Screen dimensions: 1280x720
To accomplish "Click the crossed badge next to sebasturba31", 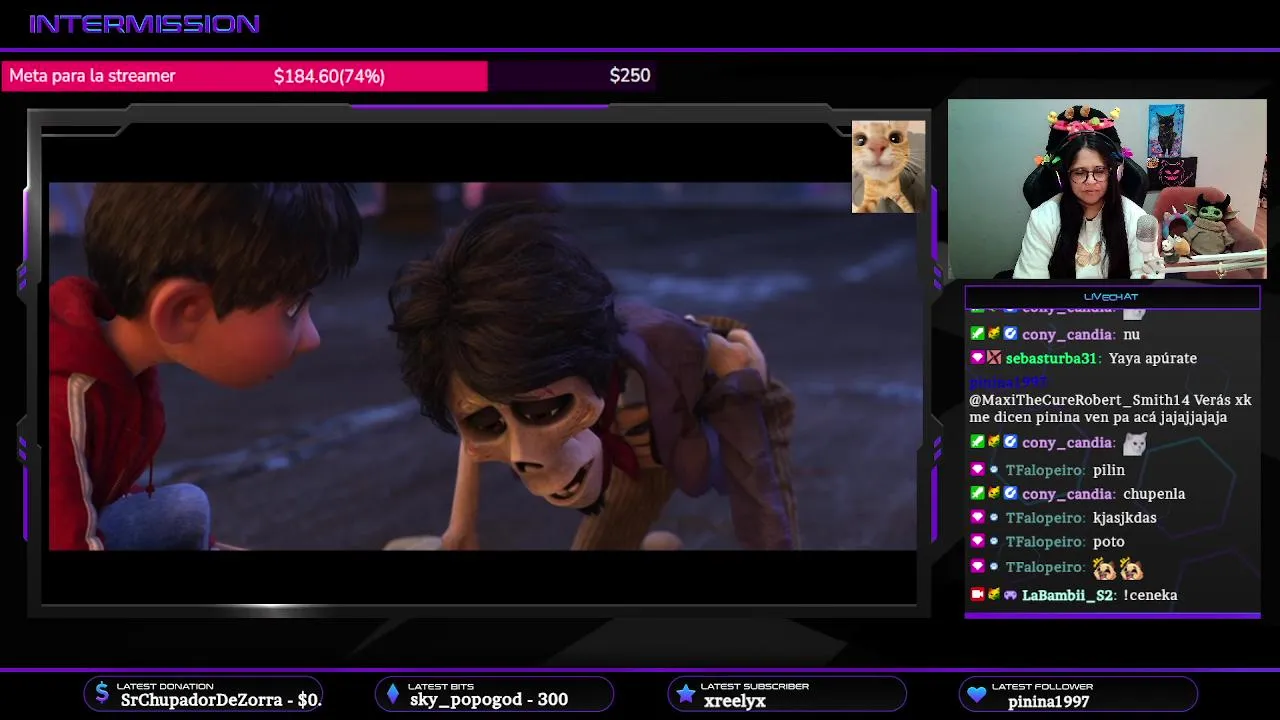I will click(994, 358).
